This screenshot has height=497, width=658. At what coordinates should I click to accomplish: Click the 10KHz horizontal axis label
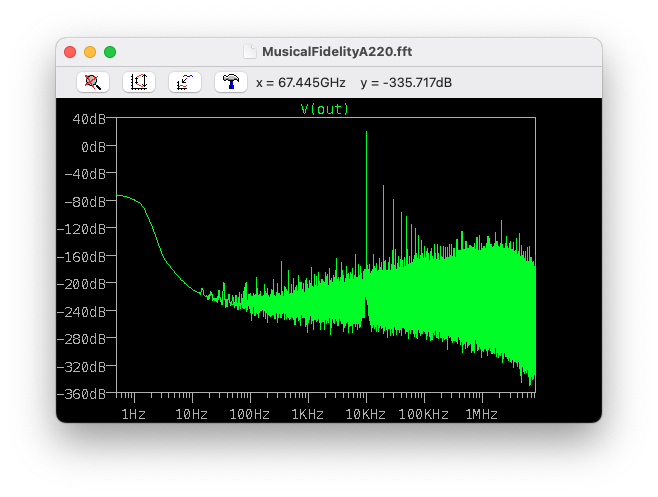point(365,415)
